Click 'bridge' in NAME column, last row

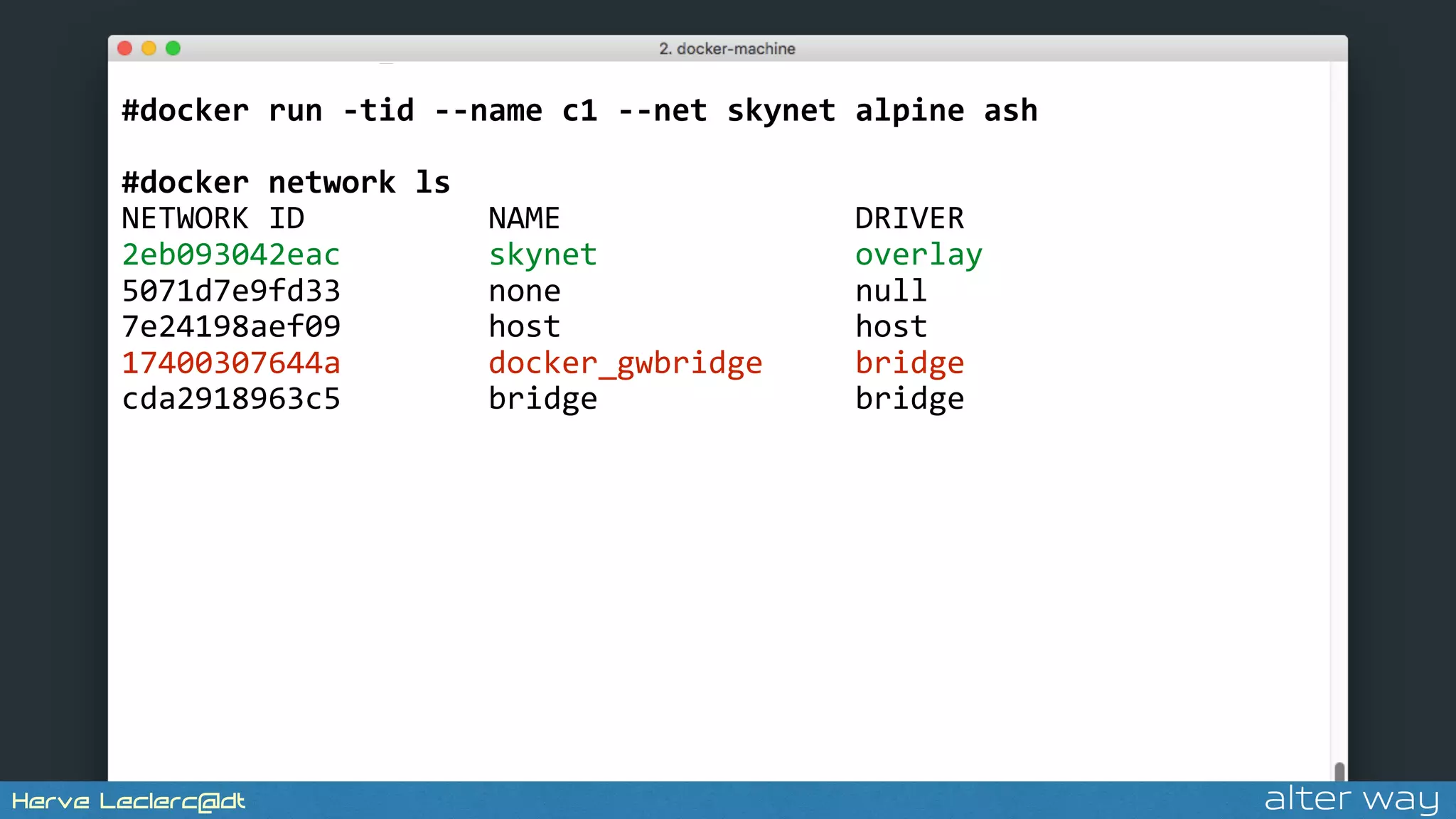click(x=542, y=400)
